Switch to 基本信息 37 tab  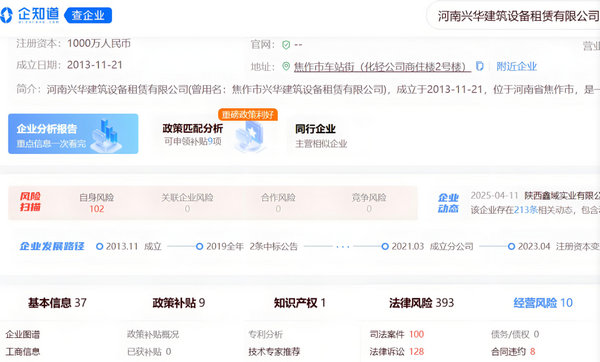point(57,303)
